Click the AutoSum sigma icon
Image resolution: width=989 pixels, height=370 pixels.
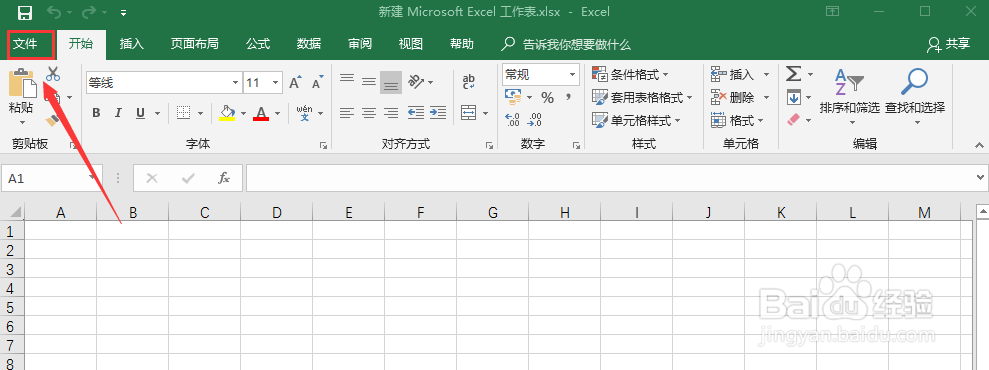[793, 75]
